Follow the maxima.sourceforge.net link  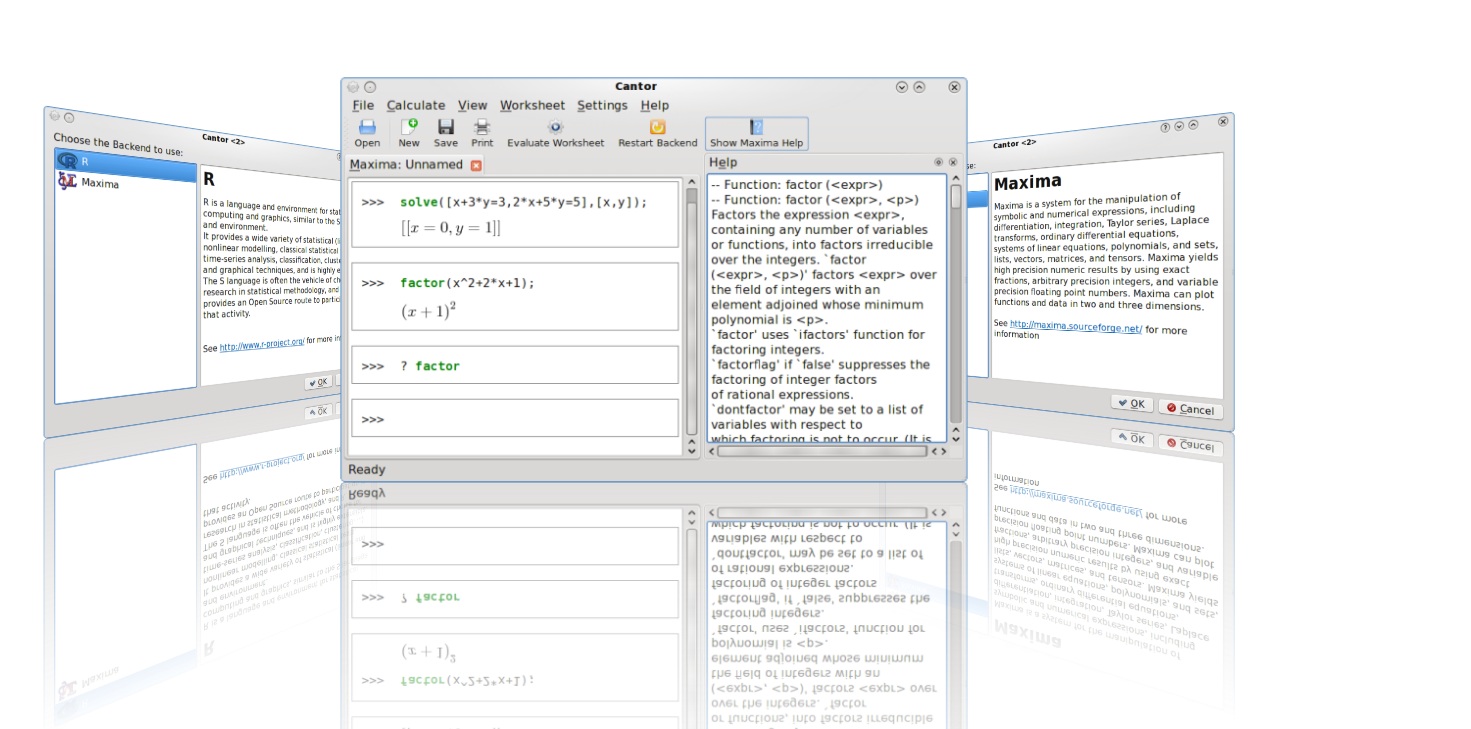pos(1075,326)
